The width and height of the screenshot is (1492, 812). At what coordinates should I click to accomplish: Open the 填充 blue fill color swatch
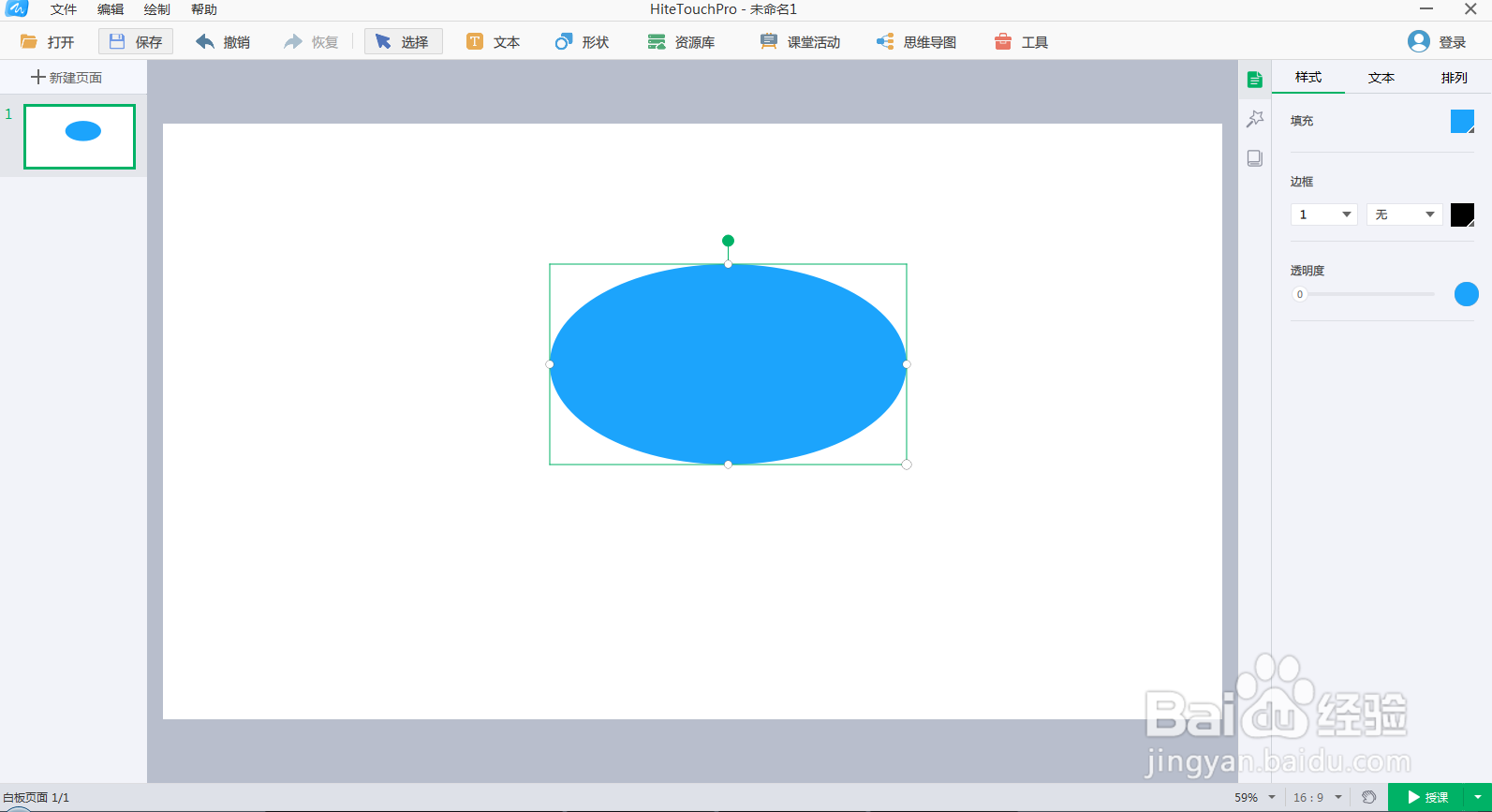[x=1462, y=121]
